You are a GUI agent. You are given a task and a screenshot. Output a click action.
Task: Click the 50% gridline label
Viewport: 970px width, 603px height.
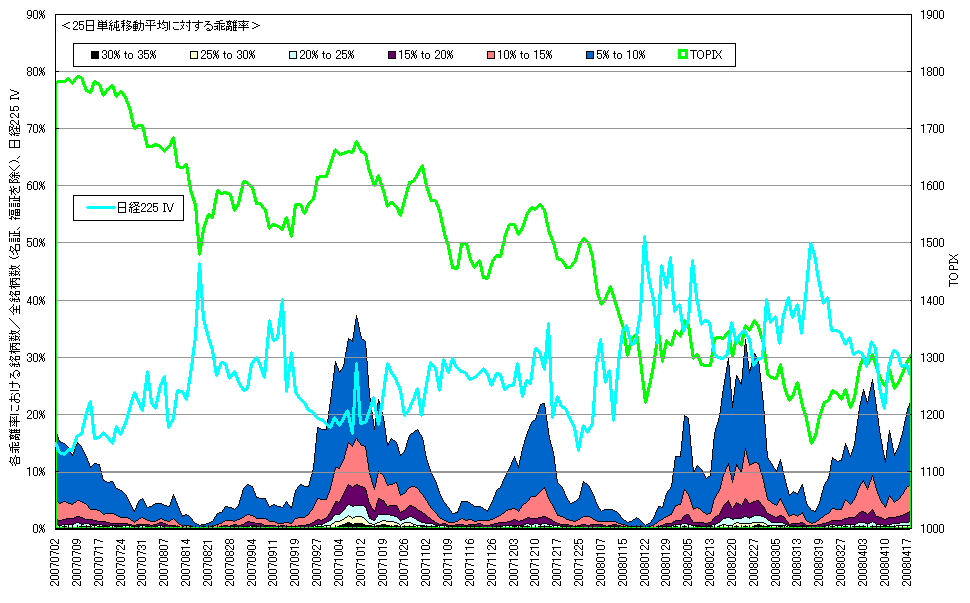36,243
